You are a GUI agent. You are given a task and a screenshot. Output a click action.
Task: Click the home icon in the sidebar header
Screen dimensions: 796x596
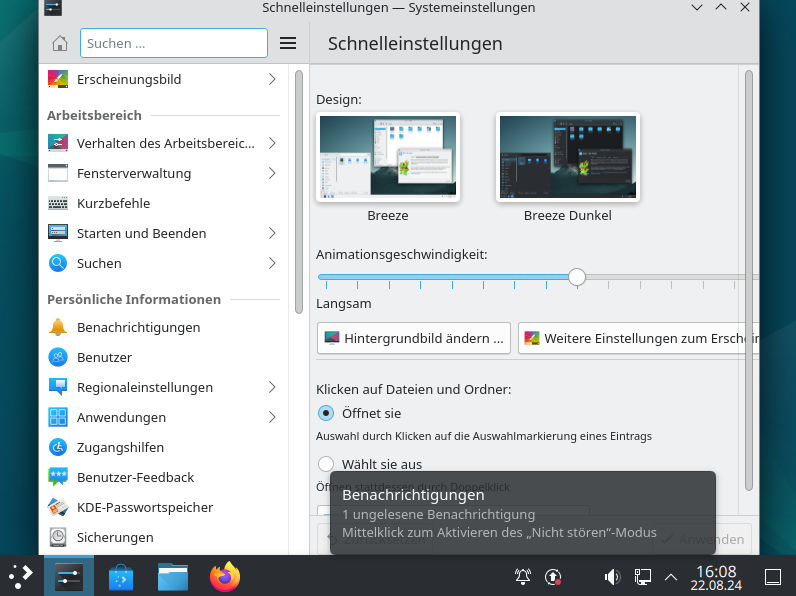tap(60, 44)
